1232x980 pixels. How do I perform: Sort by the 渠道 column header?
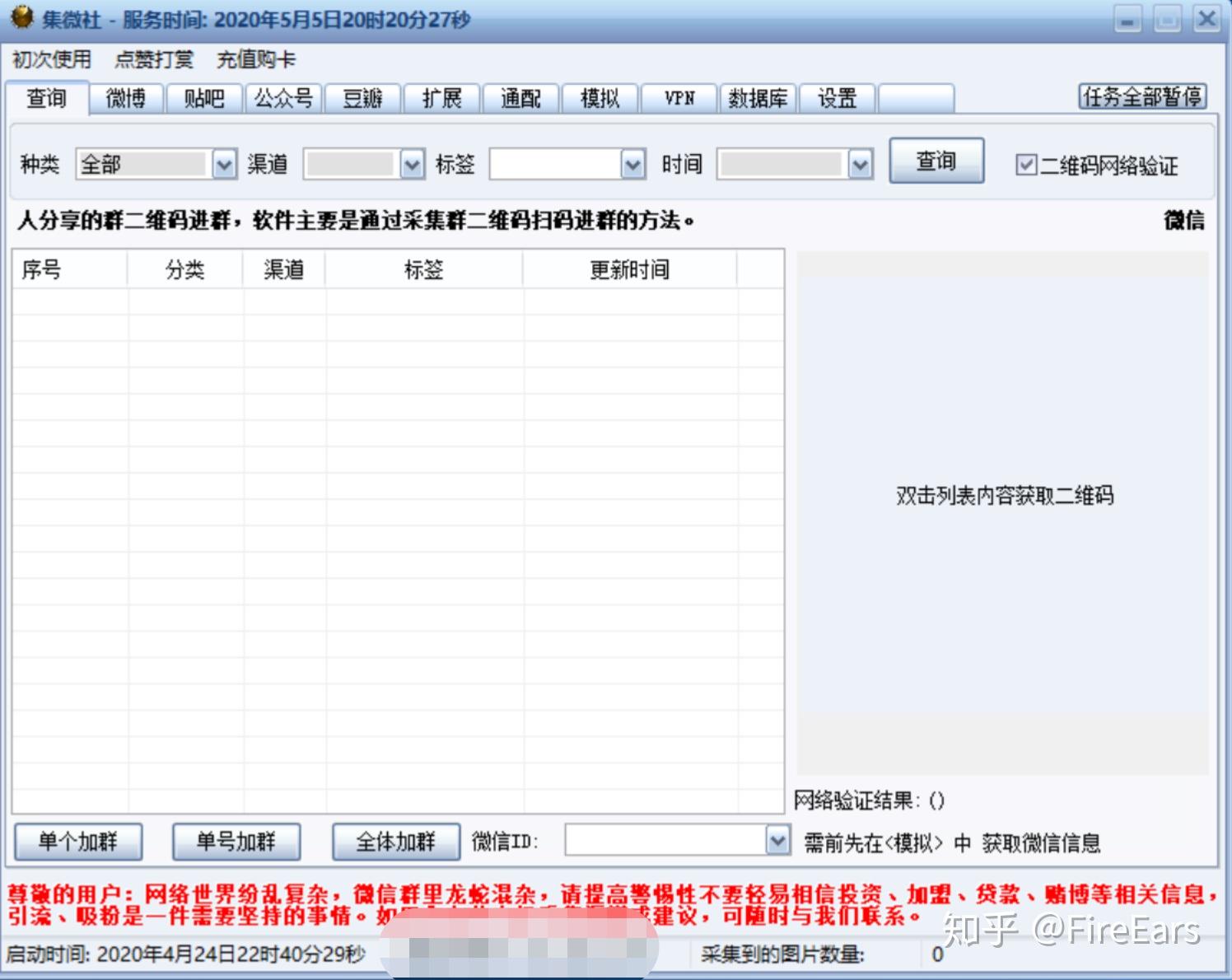(x=284, y=269)
